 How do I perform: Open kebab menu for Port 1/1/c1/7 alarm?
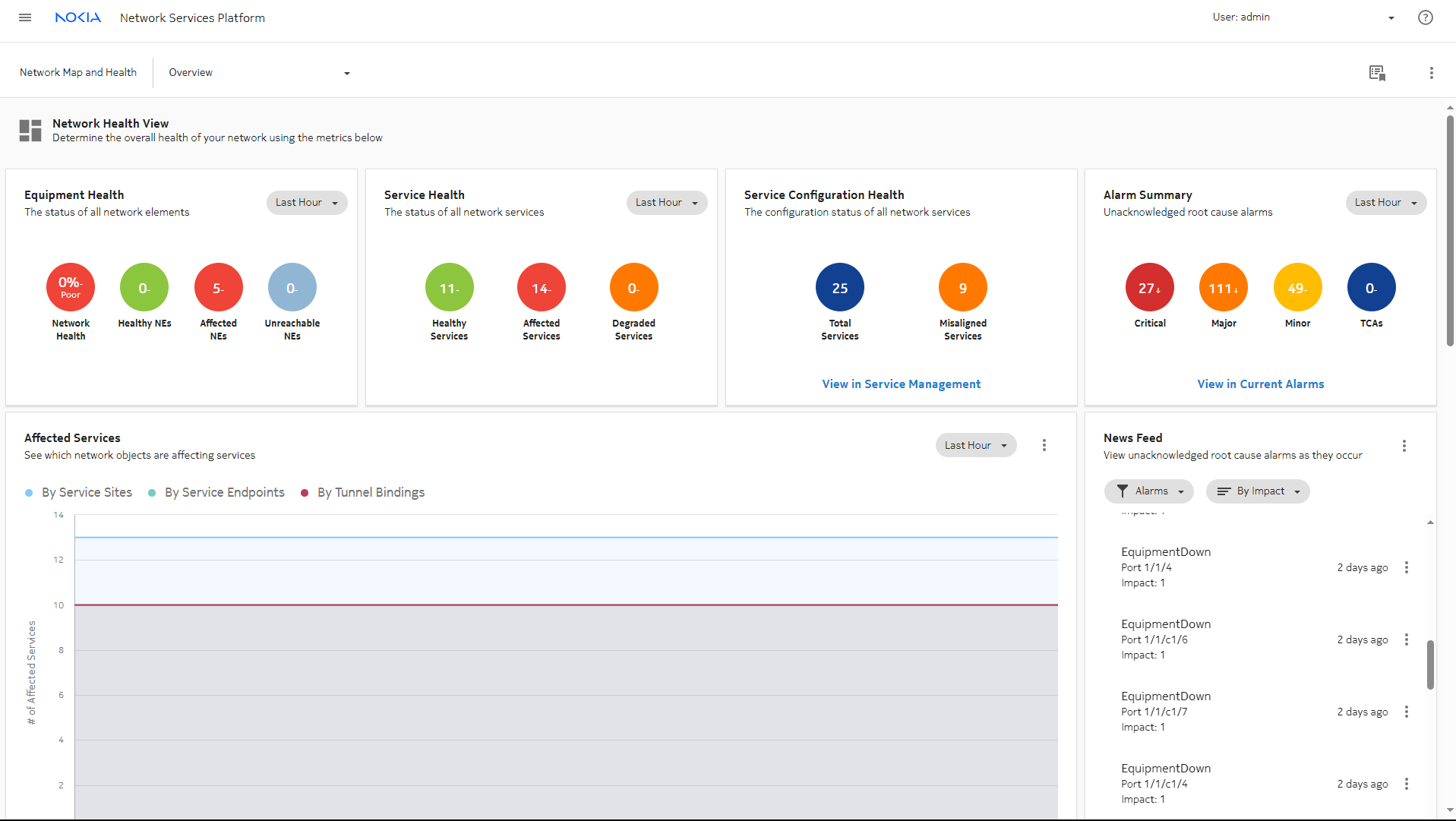tap(1407, 712)
